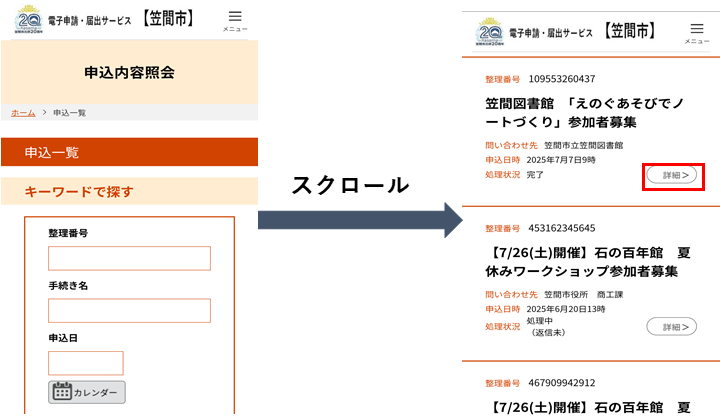Viewport: 721px width, 418px height.
Task: Select contact 笠間市立笠間図書館
Action: pos(584,145)
